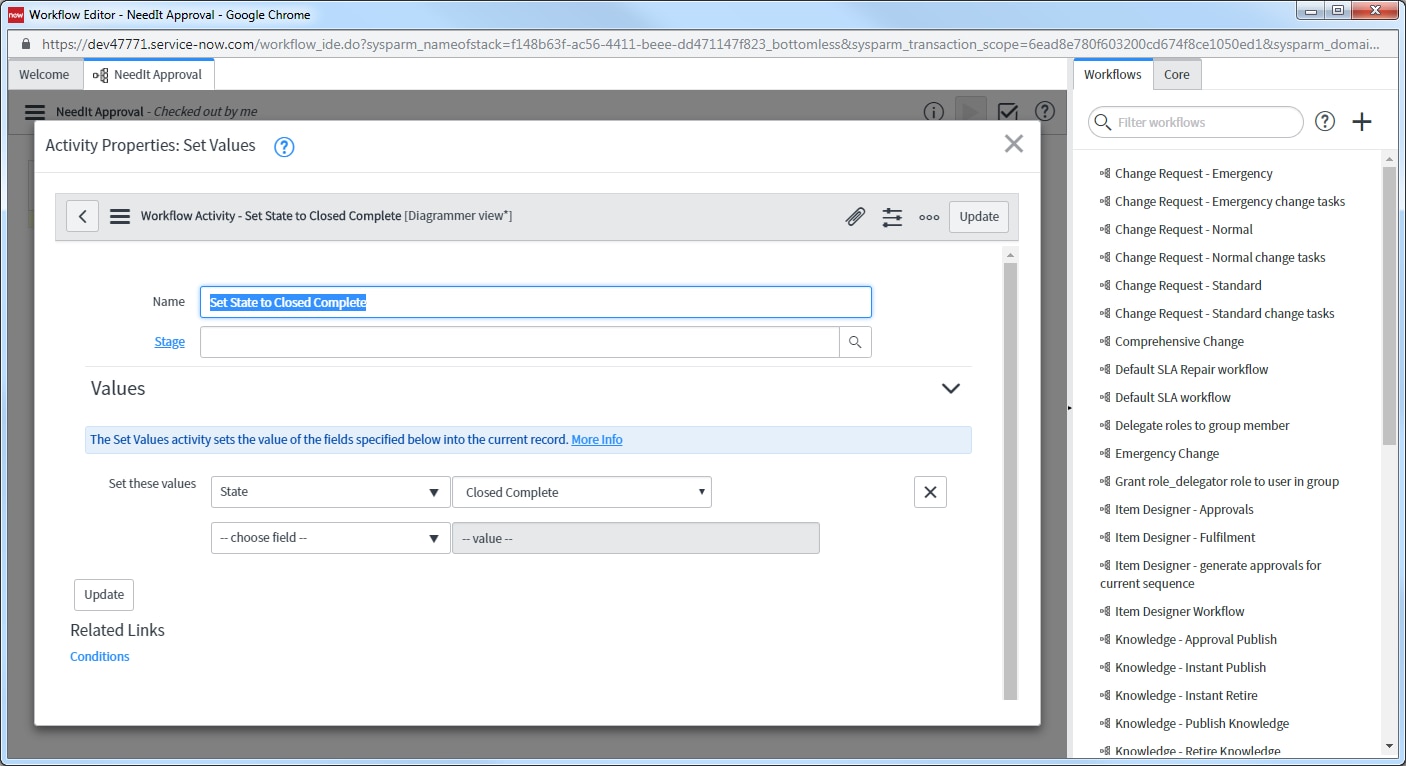Open Delegate roles to group member

1202,426
